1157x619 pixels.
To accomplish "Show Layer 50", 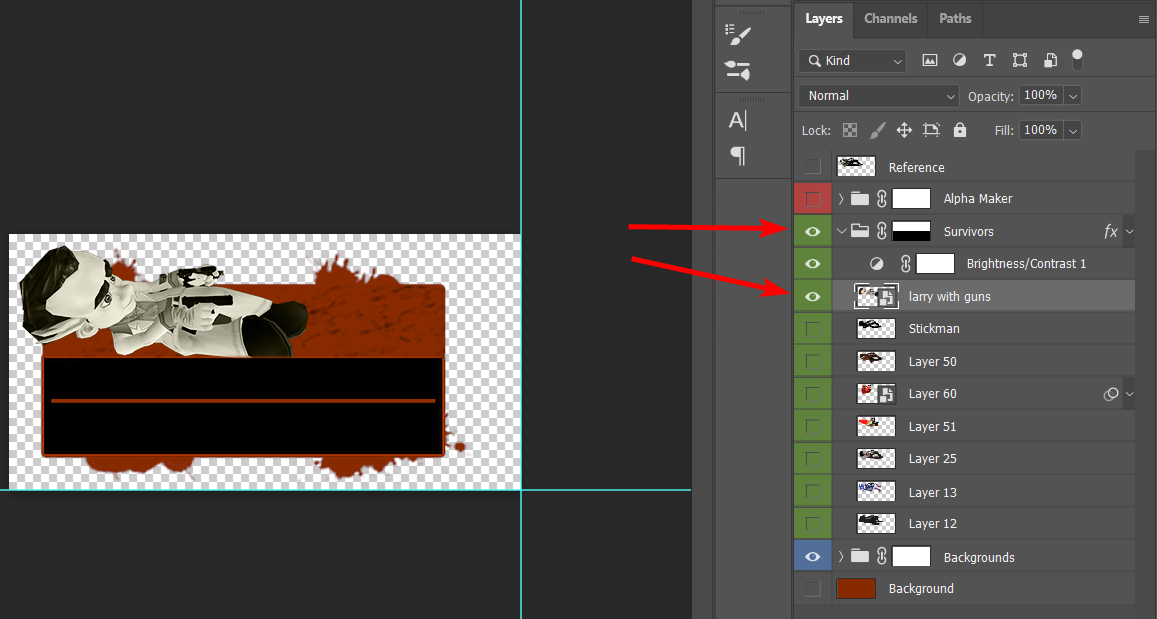I will click(x=812, y=362).
